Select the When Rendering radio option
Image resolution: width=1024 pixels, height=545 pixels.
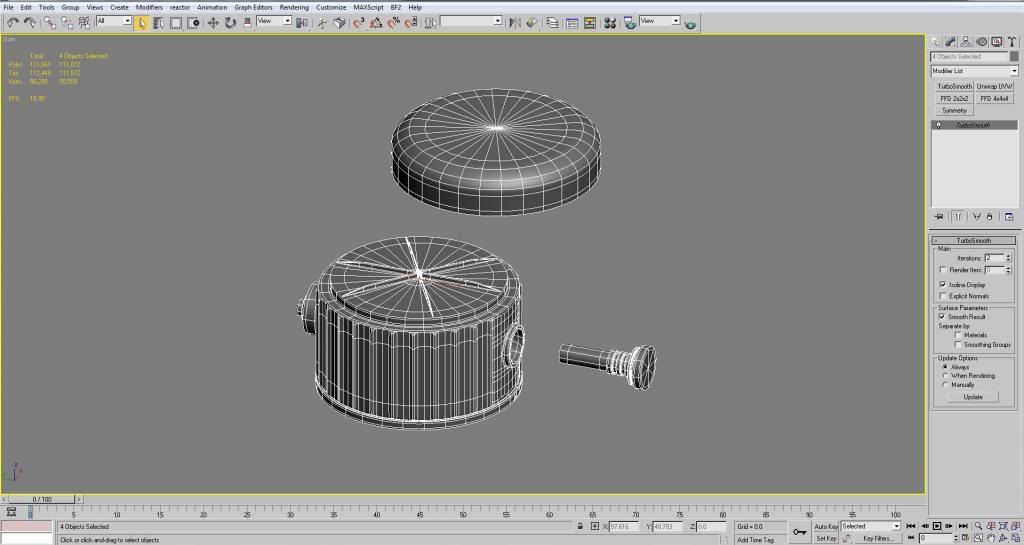(x=943, y=376)
